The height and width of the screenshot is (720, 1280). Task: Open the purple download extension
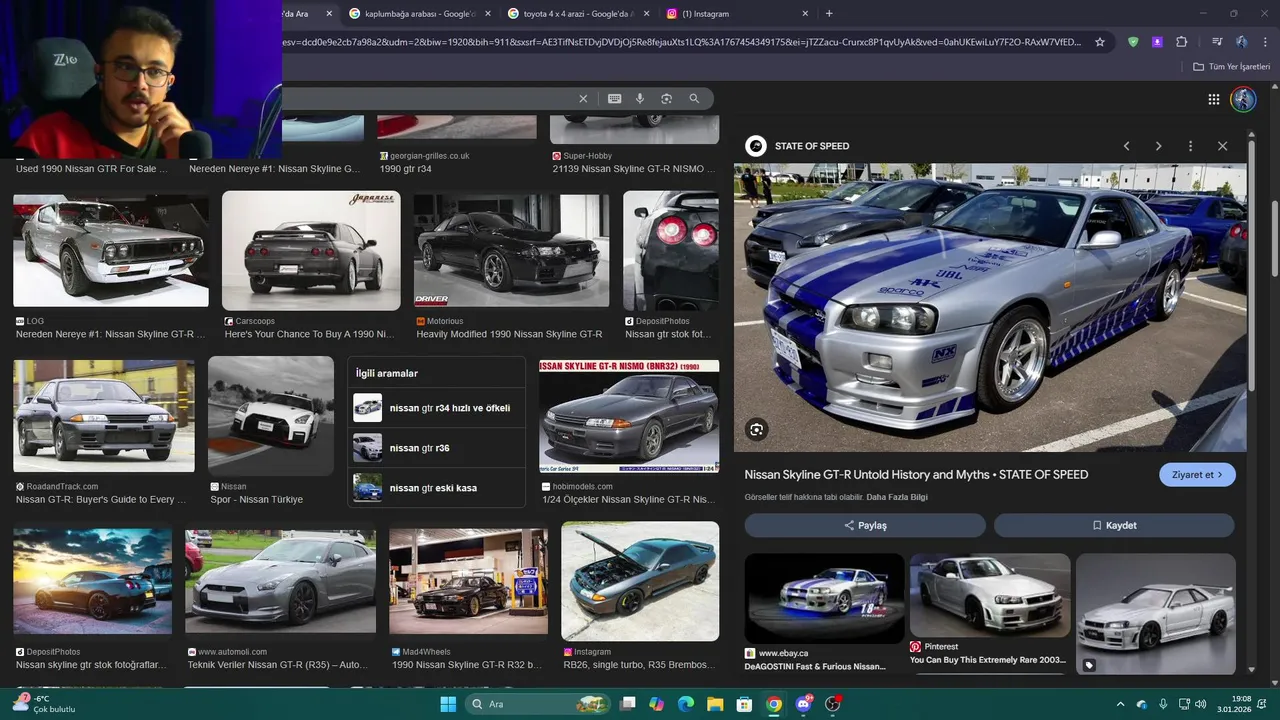click(1157, 42)
